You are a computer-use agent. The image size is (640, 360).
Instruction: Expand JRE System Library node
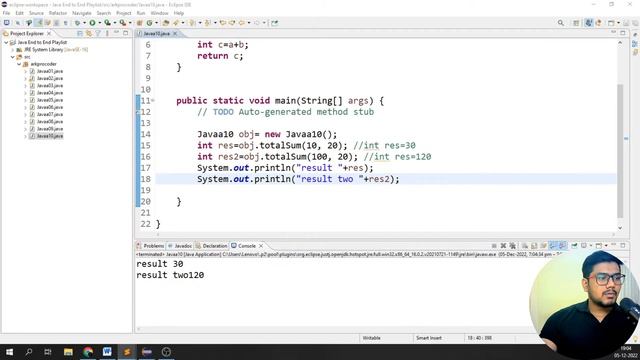coord(13,50)
